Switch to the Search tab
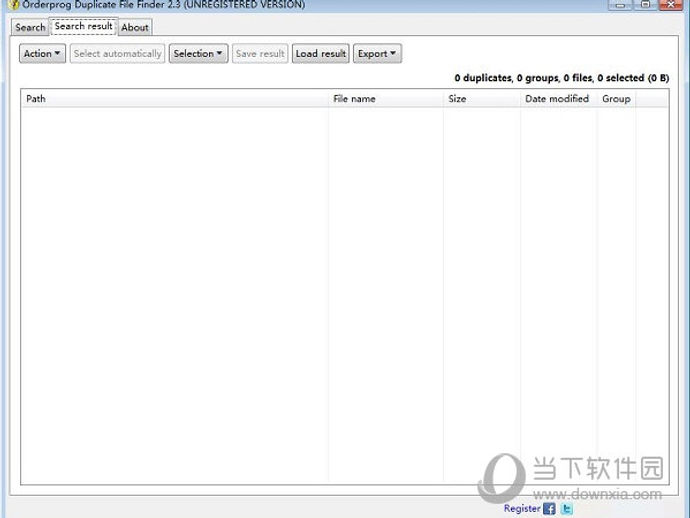Viewport: 690px width, 518px height. point(29,27)
